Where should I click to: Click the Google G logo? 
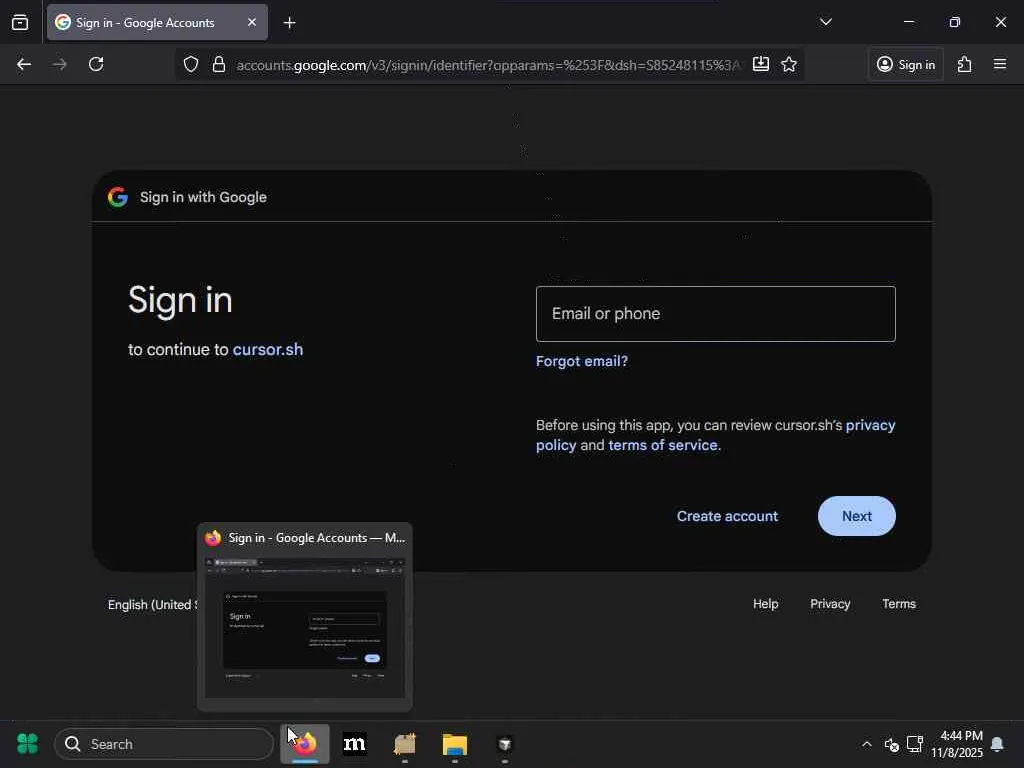118,197
